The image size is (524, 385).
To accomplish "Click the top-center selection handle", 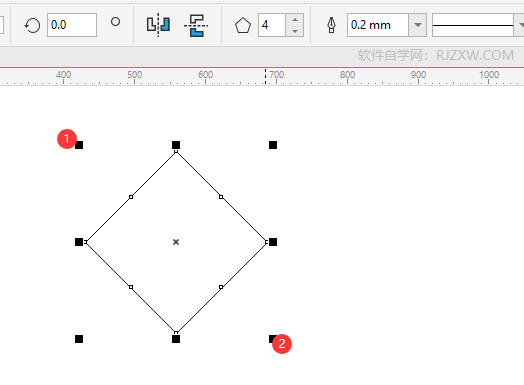I will [x=176, y=145].
